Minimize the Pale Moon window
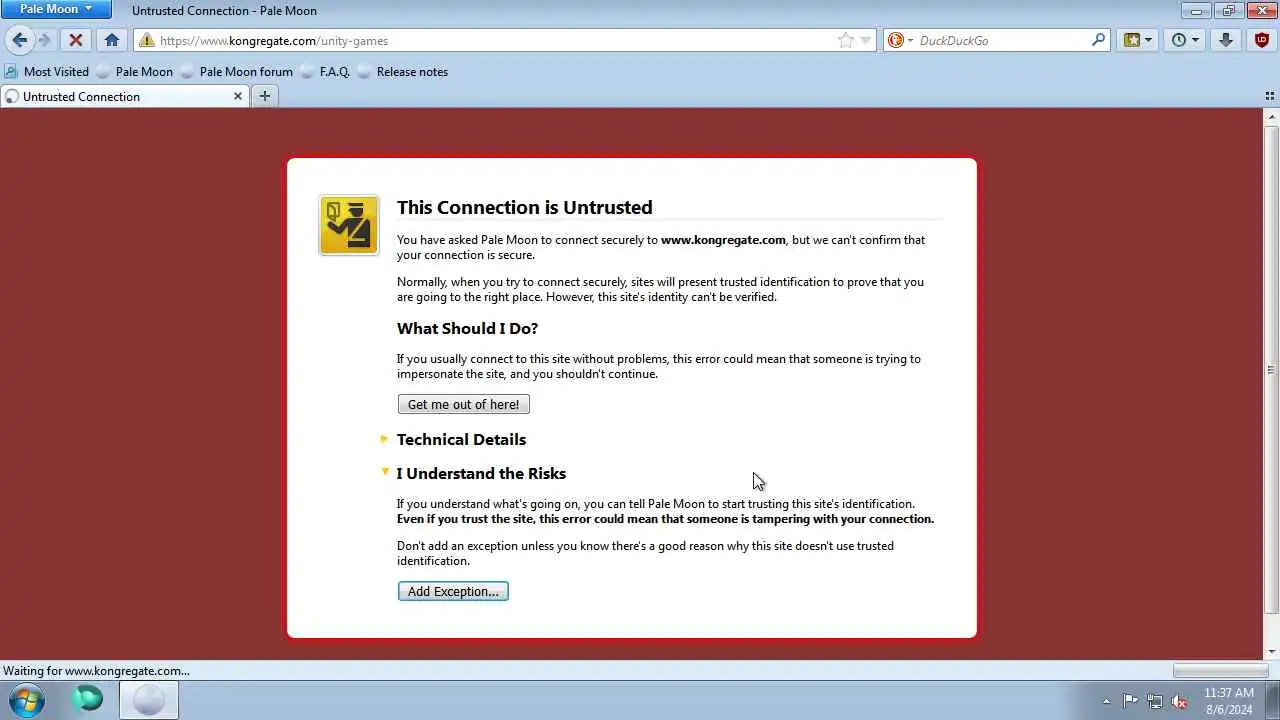Viewport: 1280px width, 720px height. click(x=1196, y=10)
